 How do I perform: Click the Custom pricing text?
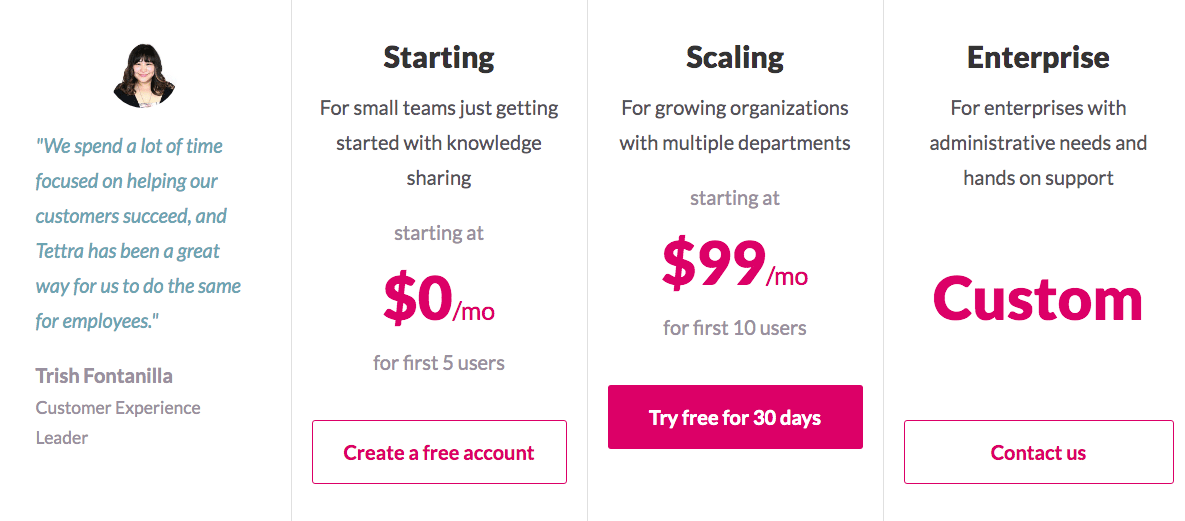coord(1038,299)
